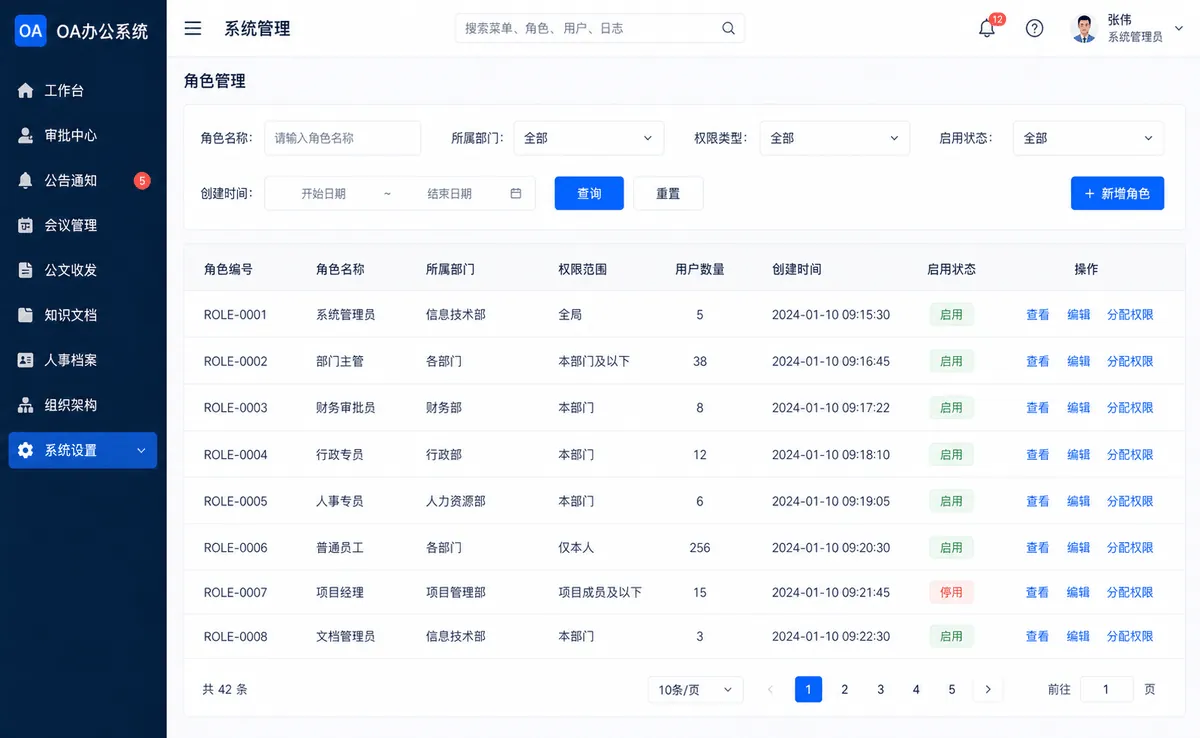The height and width of the screenshot is (738, 1200).
Task: Focus the 角色名称 input field
Action: pos(343,138)
